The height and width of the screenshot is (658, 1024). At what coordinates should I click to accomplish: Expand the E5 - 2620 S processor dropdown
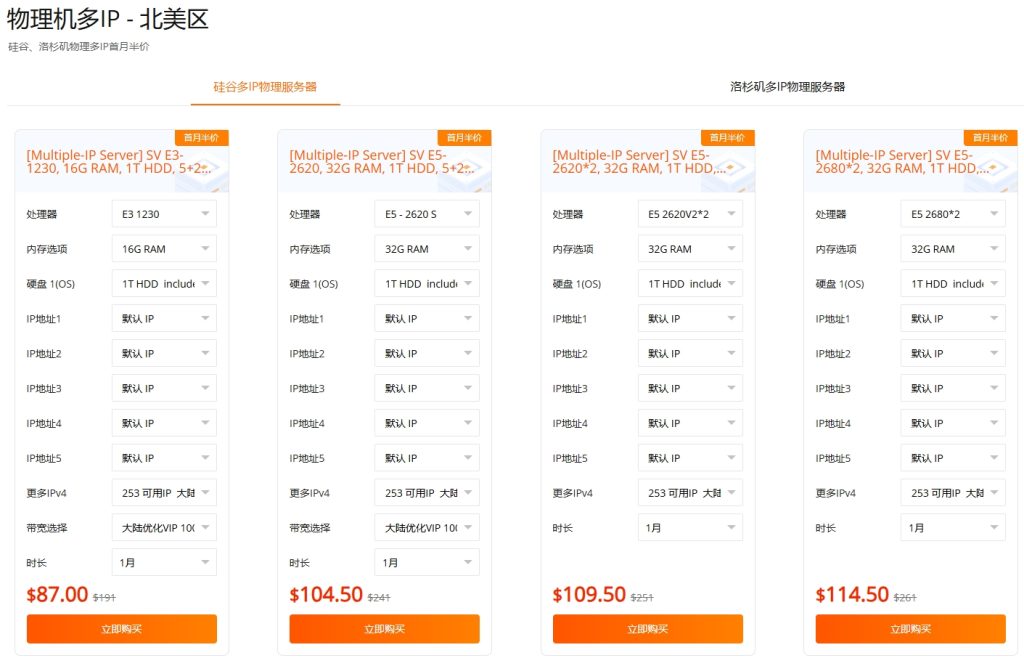click(x=427, y=213)
